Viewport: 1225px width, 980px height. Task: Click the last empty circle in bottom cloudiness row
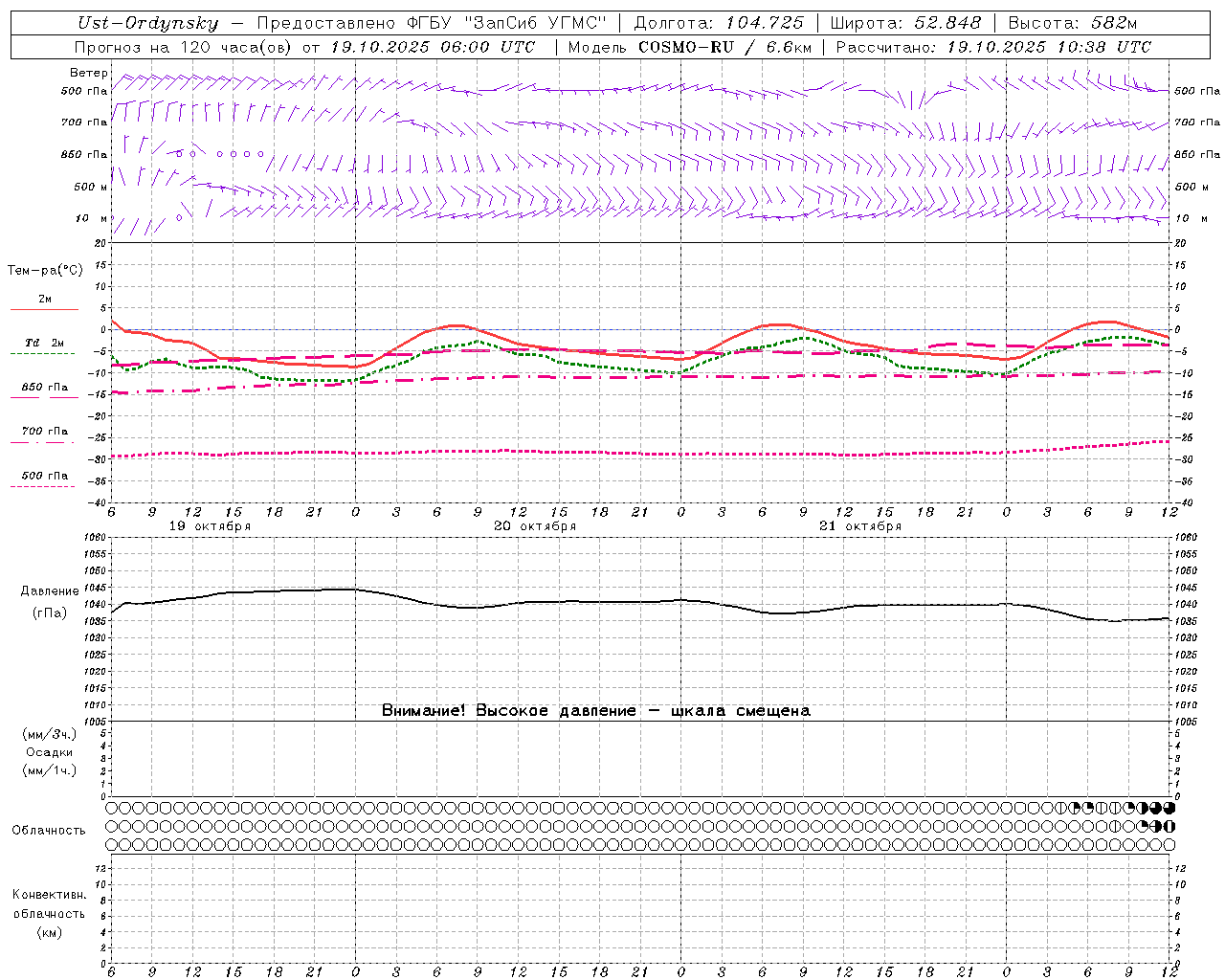[x=1169, y=845]
